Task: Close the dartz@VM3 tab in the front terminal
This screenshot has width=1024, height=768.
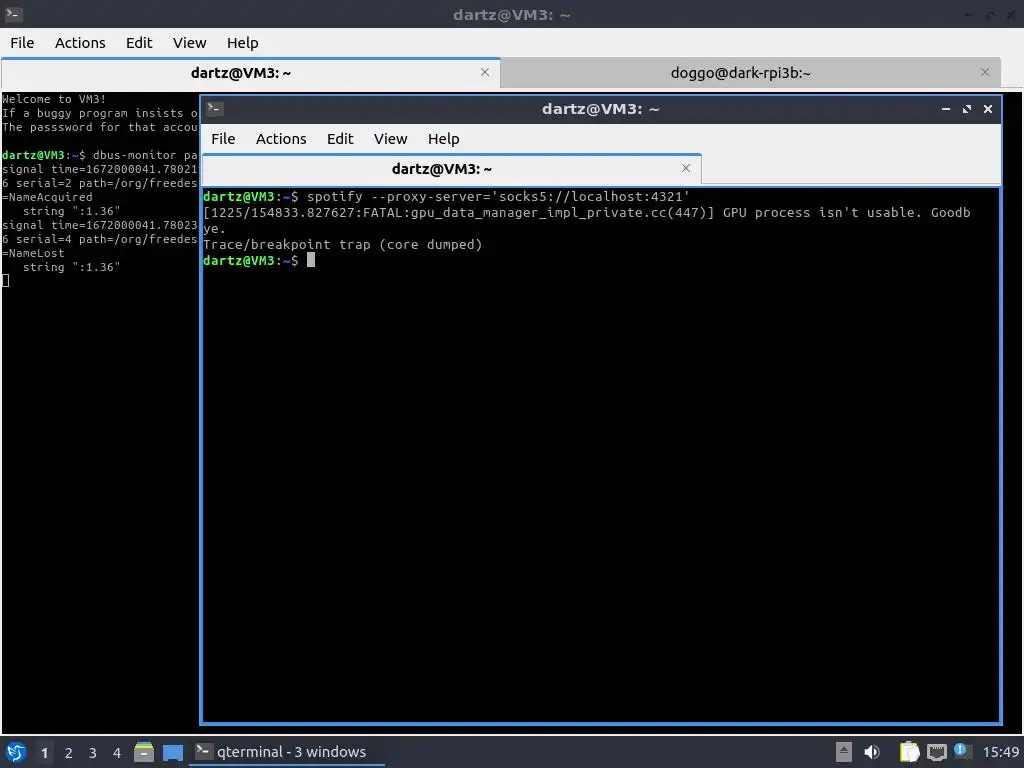Action: pyautogui.click(x=686, y=168)
